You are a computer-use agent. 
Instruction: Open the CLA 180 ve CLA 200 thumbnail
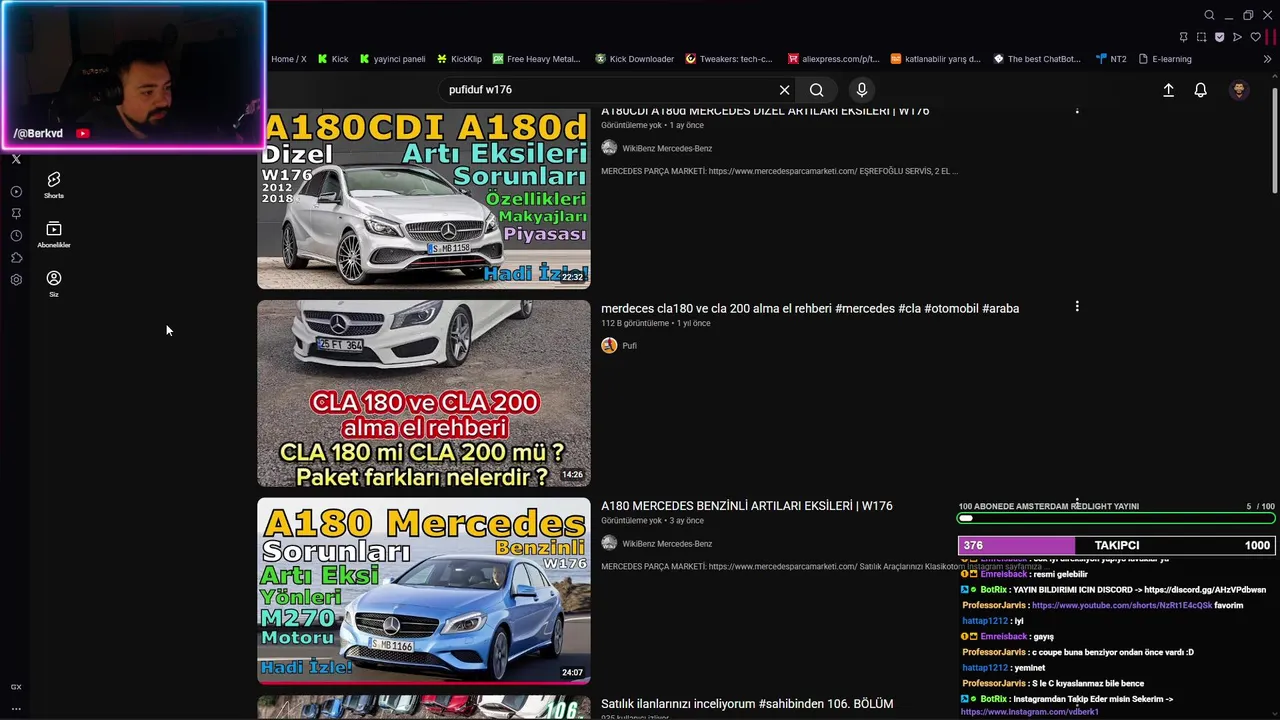coord(424,393)
